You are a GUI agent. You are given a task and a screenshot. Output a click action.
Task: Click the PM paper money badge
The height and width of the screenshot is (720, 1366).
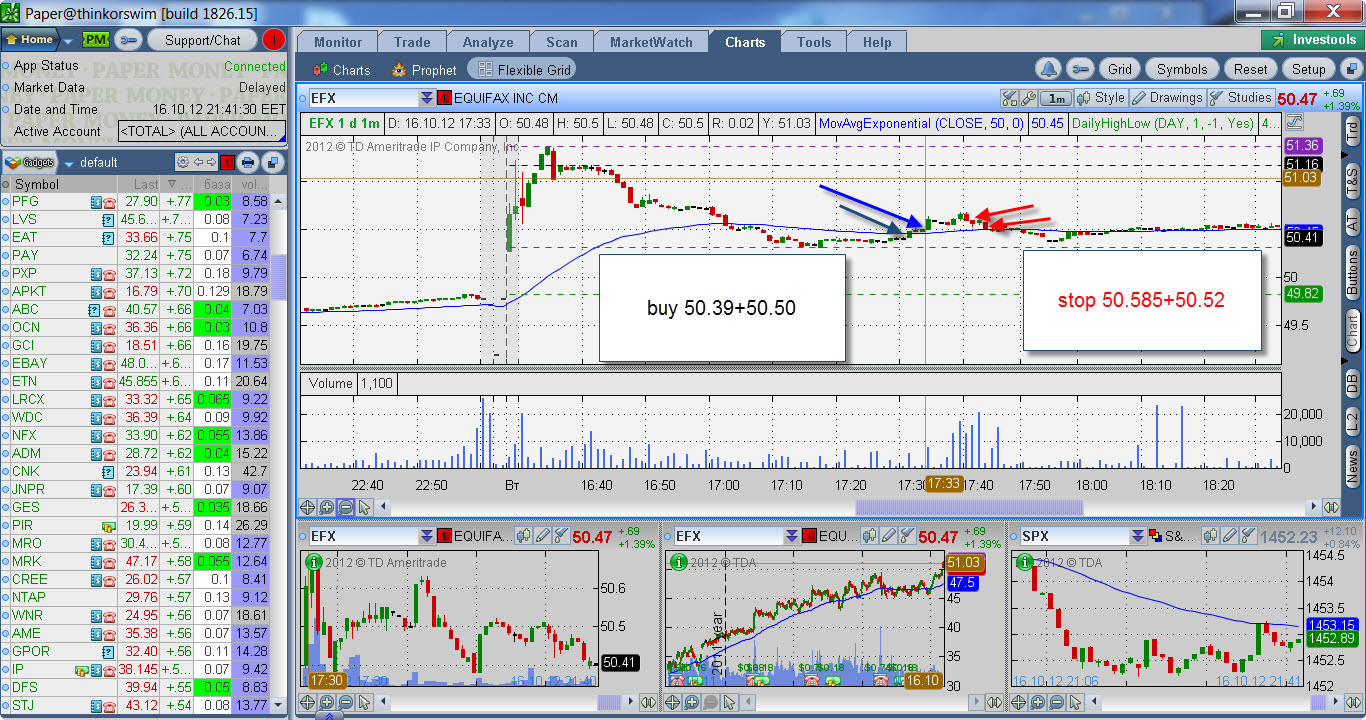point(96,40)
